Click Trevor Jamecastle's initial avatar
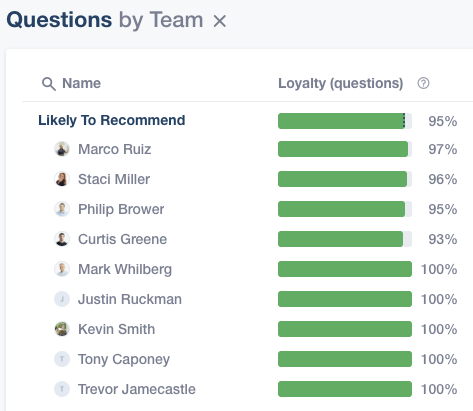The height and width of the screenshot is (411, 473). point(62,389)
